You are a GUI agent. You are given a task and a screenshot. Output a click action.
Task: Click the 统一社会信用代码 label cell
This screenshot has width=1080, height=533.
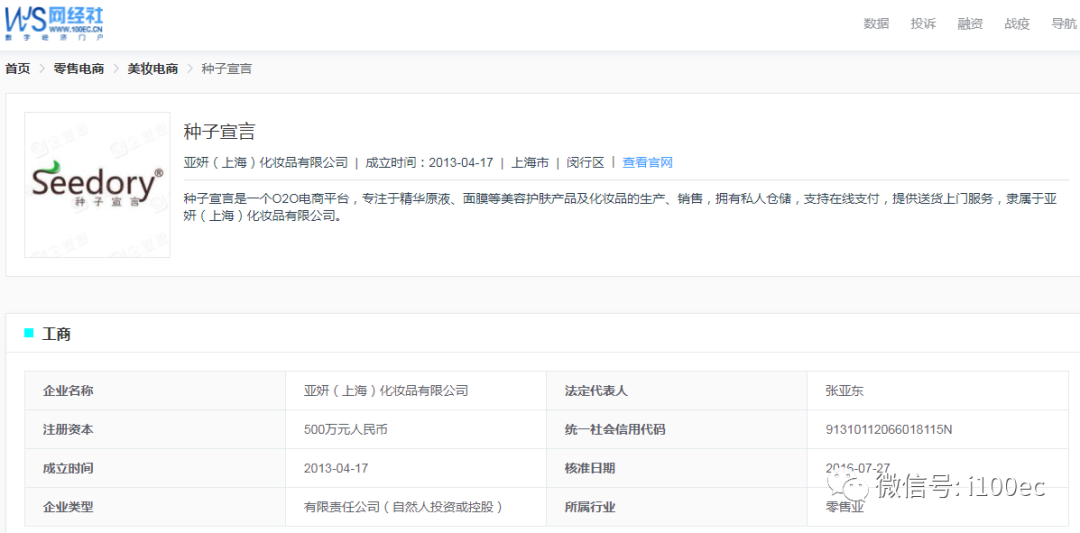676,430
